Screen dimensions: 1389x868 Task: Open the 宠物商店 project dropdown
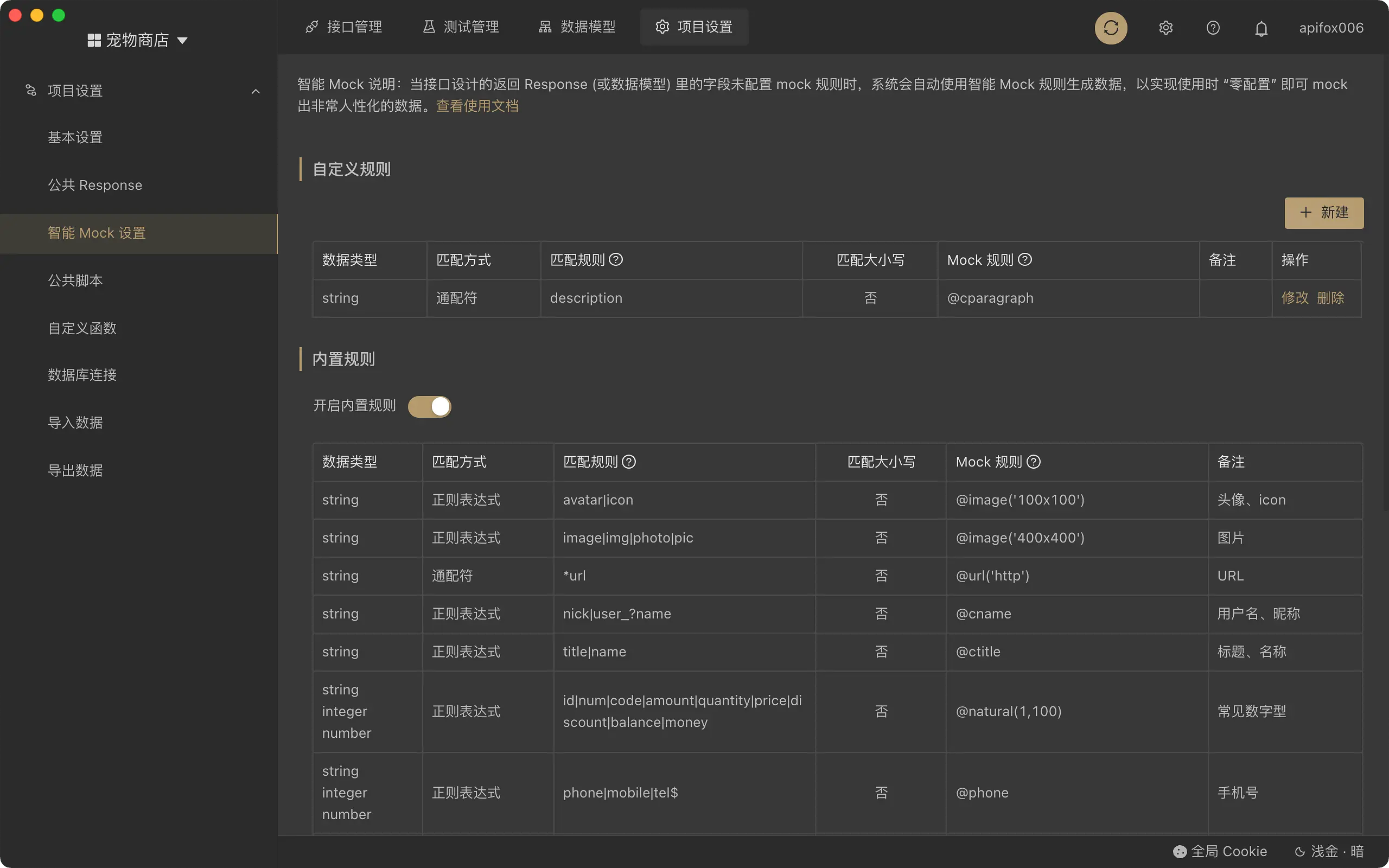click(x=137, y=40)
